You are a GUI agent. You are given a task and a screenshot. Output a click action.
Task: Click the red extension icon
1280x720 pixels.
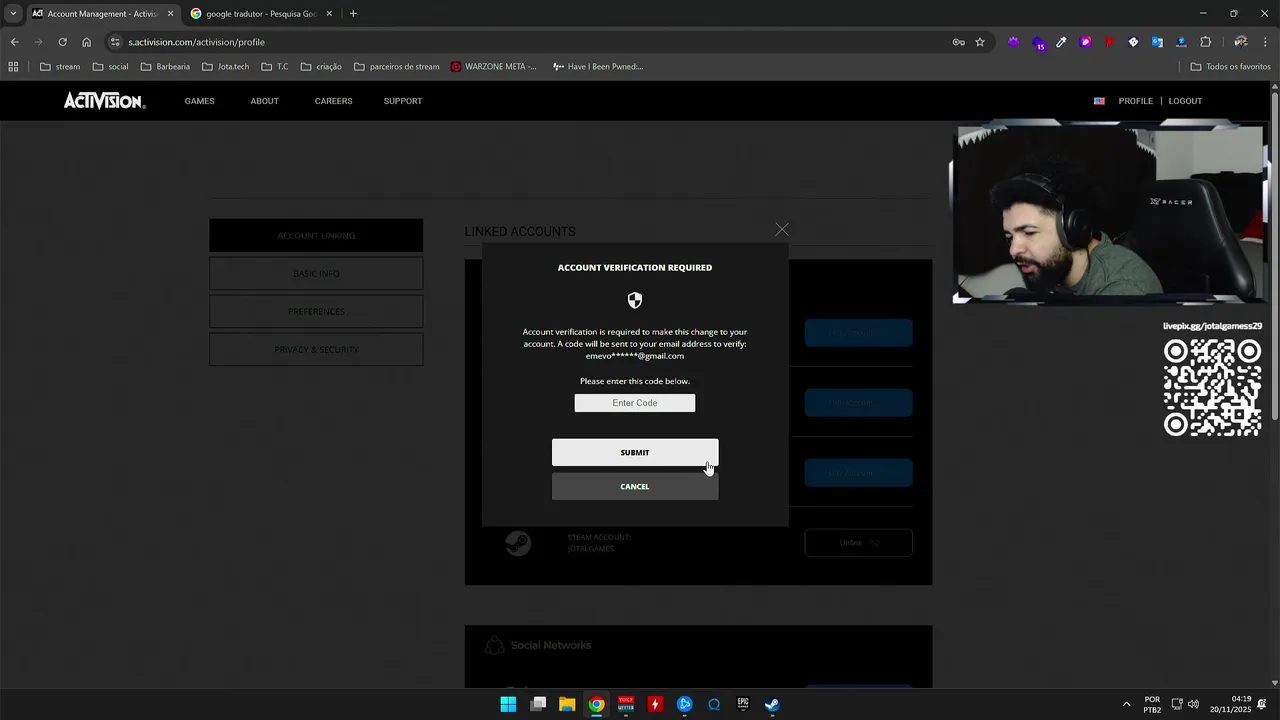pyautogui.click(x=1109, y=42)
